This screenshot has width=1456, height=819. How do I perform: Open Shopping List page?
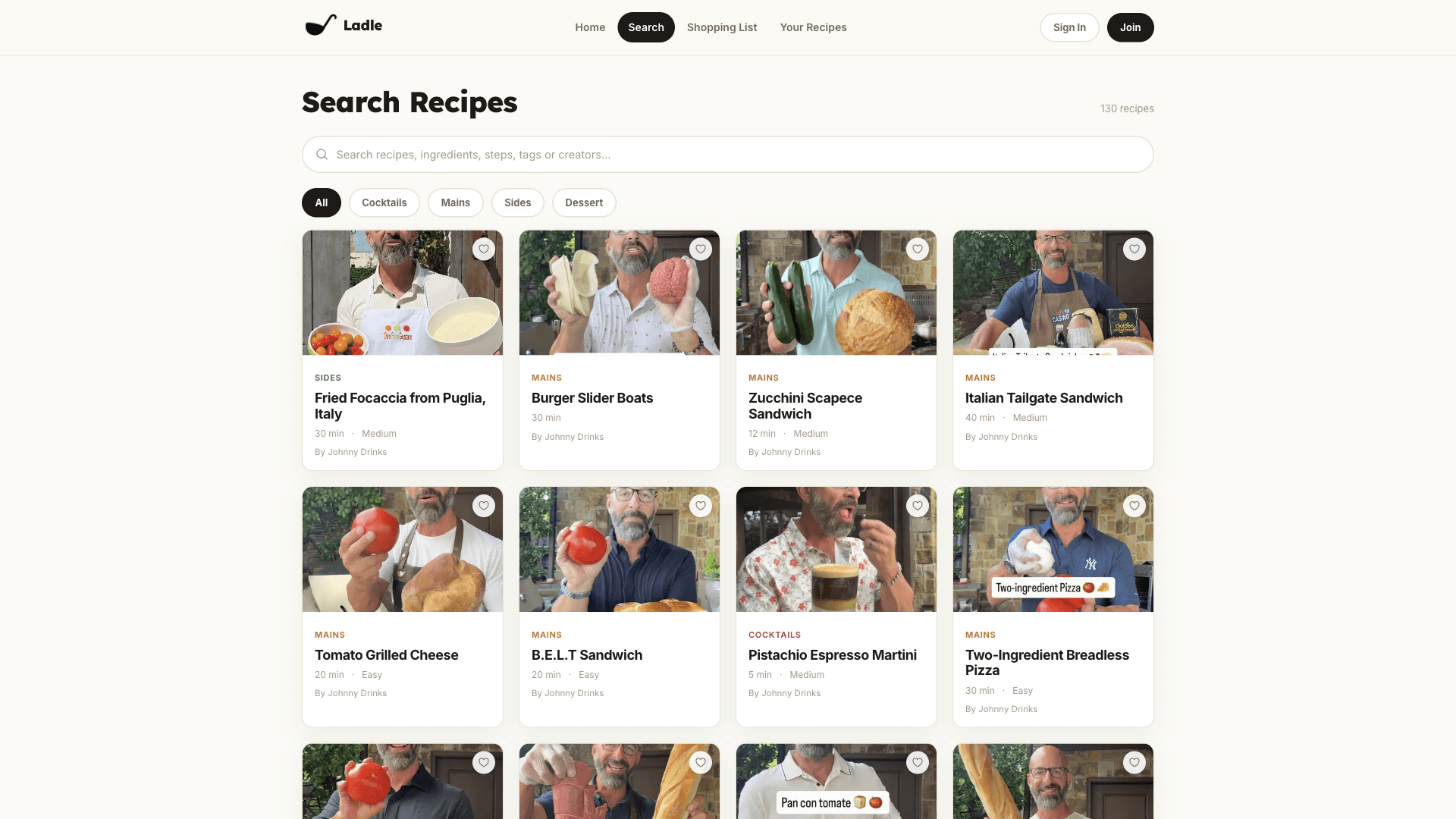pyautogui.click(x=722, y=27)
